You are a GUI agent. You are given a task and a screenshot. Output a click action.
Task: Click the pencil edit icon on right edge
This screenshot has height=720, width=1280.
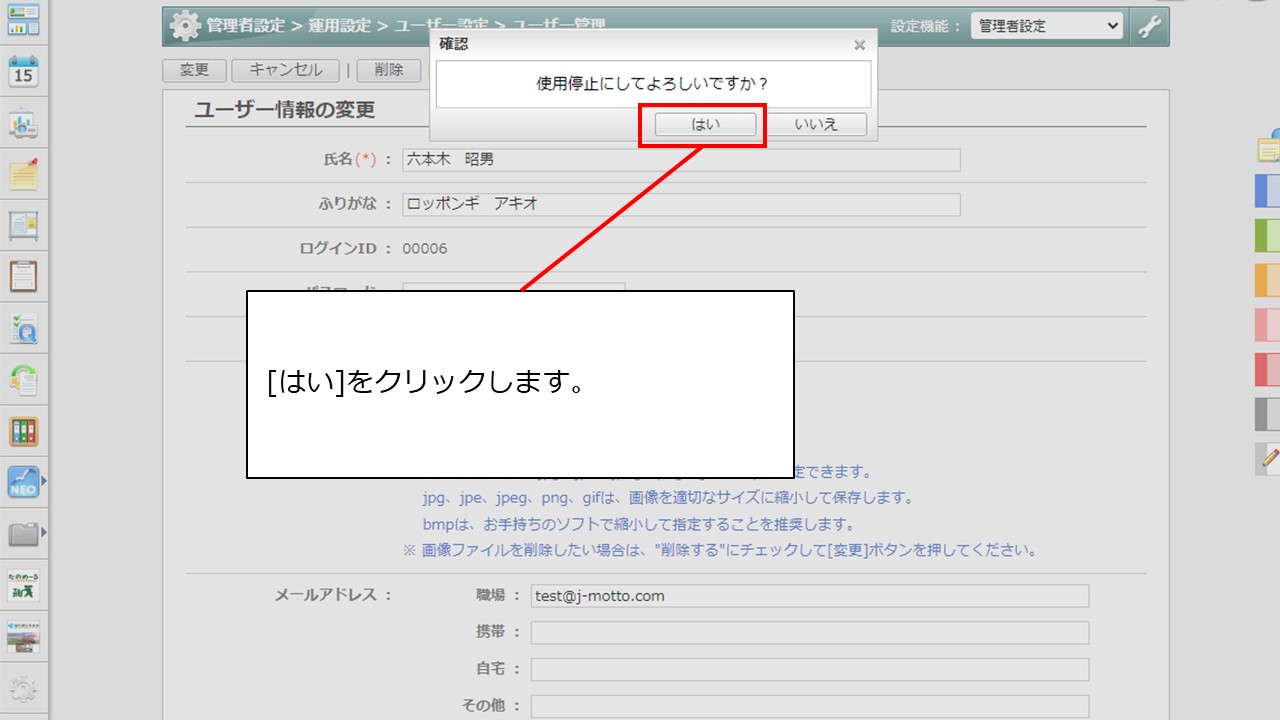pos(1270,458)
